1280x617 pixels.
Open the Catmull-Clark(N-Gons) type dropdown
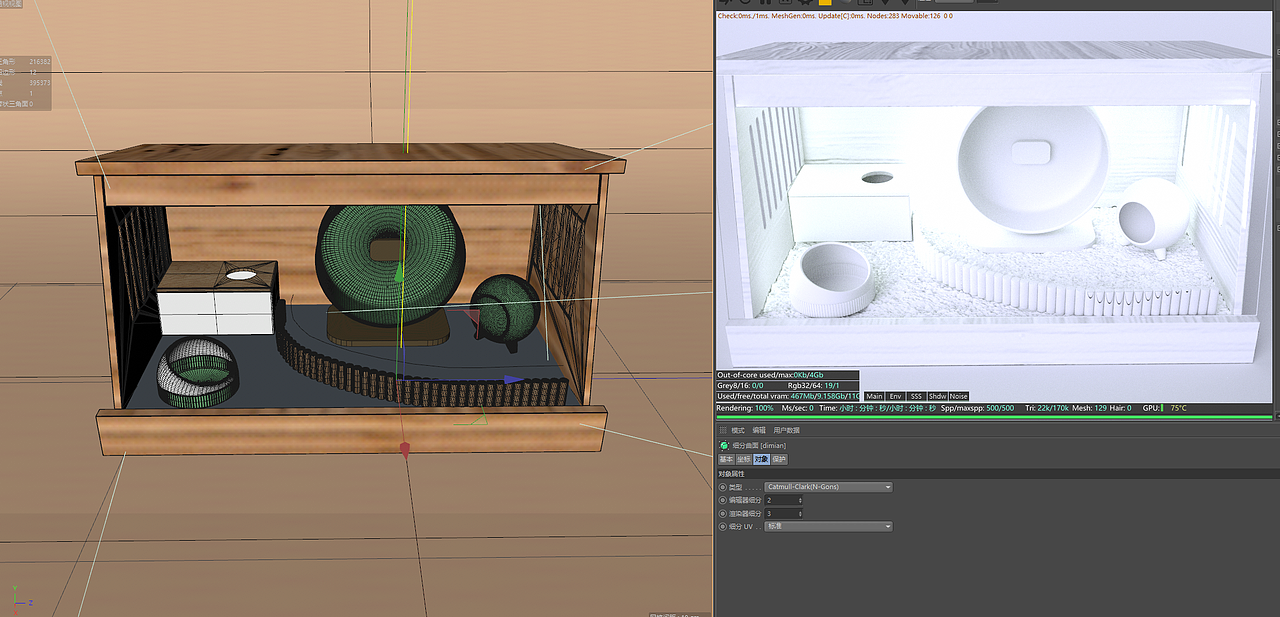(828, 487)
